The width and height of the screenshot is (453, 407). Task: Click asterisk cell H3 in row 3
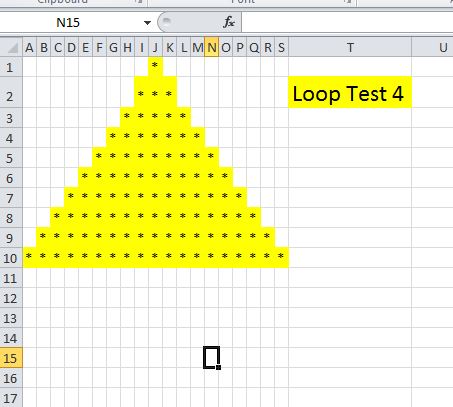coord(127,118)
